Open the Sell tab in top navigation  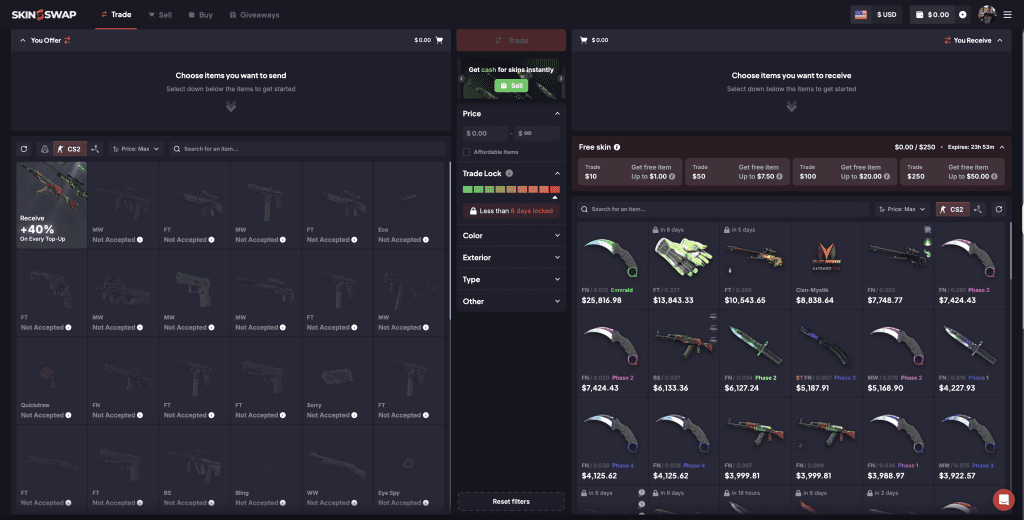tap(160, 14)
